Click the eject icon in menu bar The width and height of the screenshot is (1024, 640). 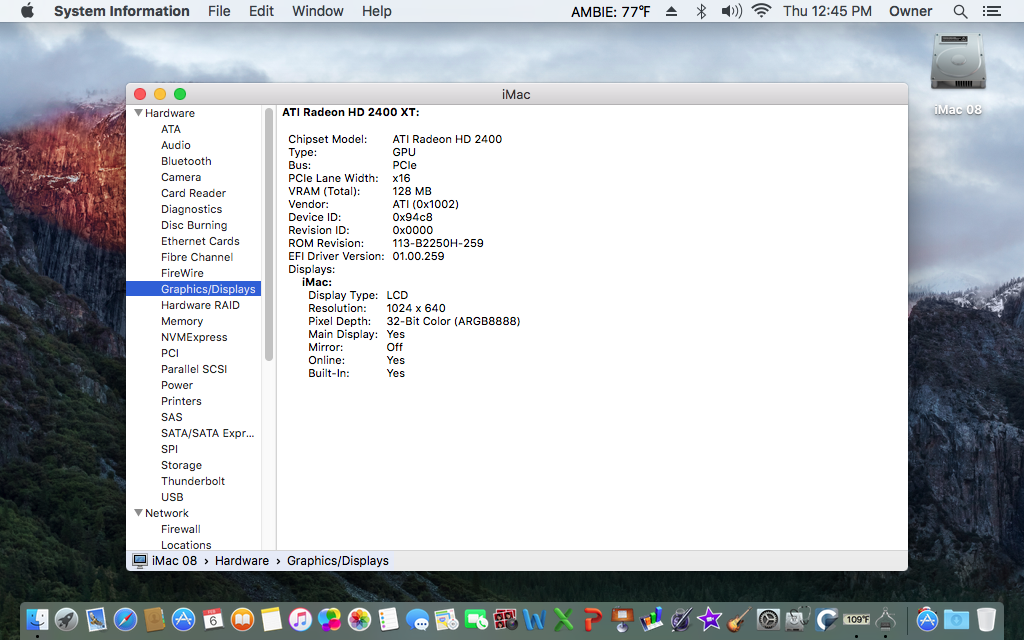[x=671, y=11]
